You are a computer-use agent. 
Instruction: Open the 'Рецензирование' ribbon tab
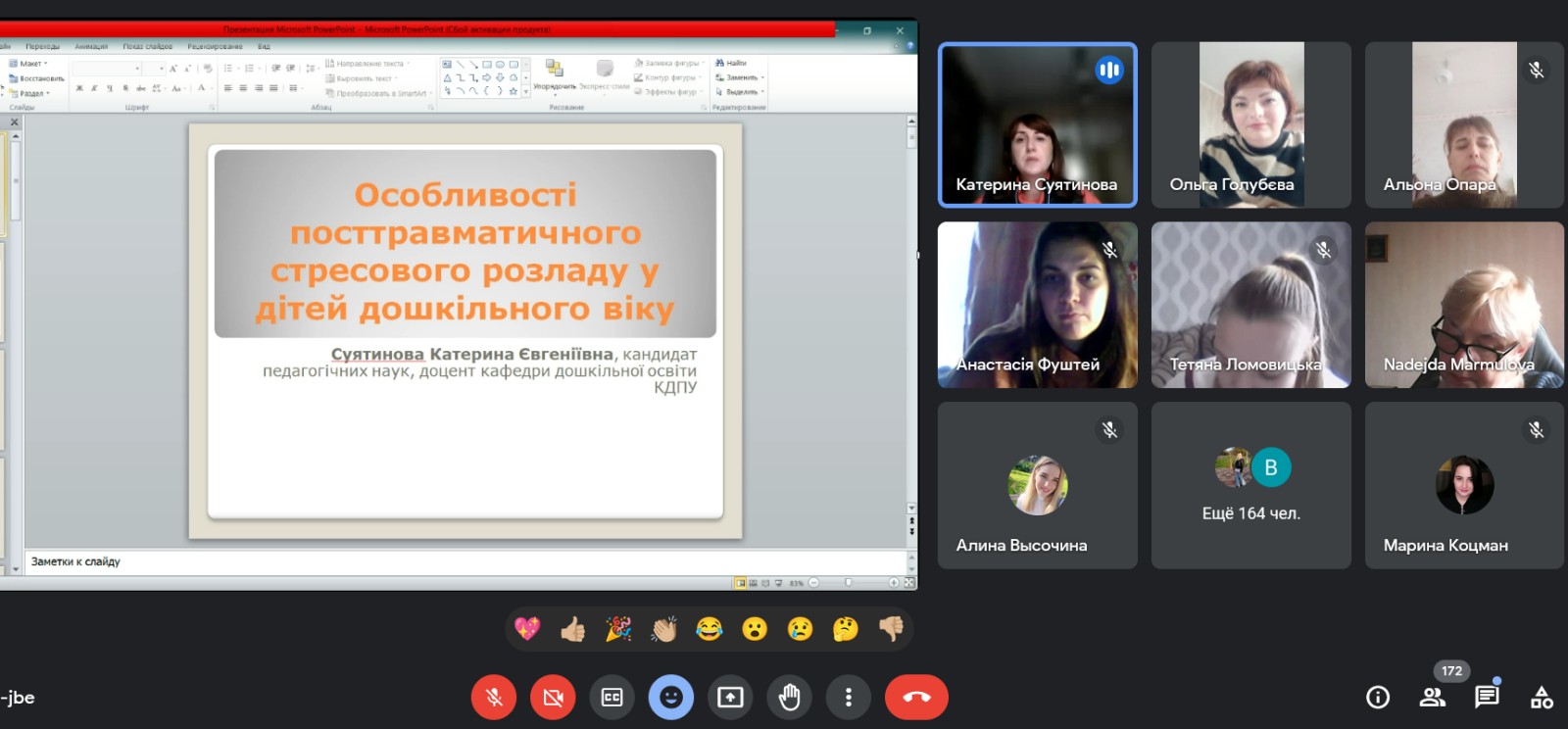pyautogui.click(x=215, y=46)
